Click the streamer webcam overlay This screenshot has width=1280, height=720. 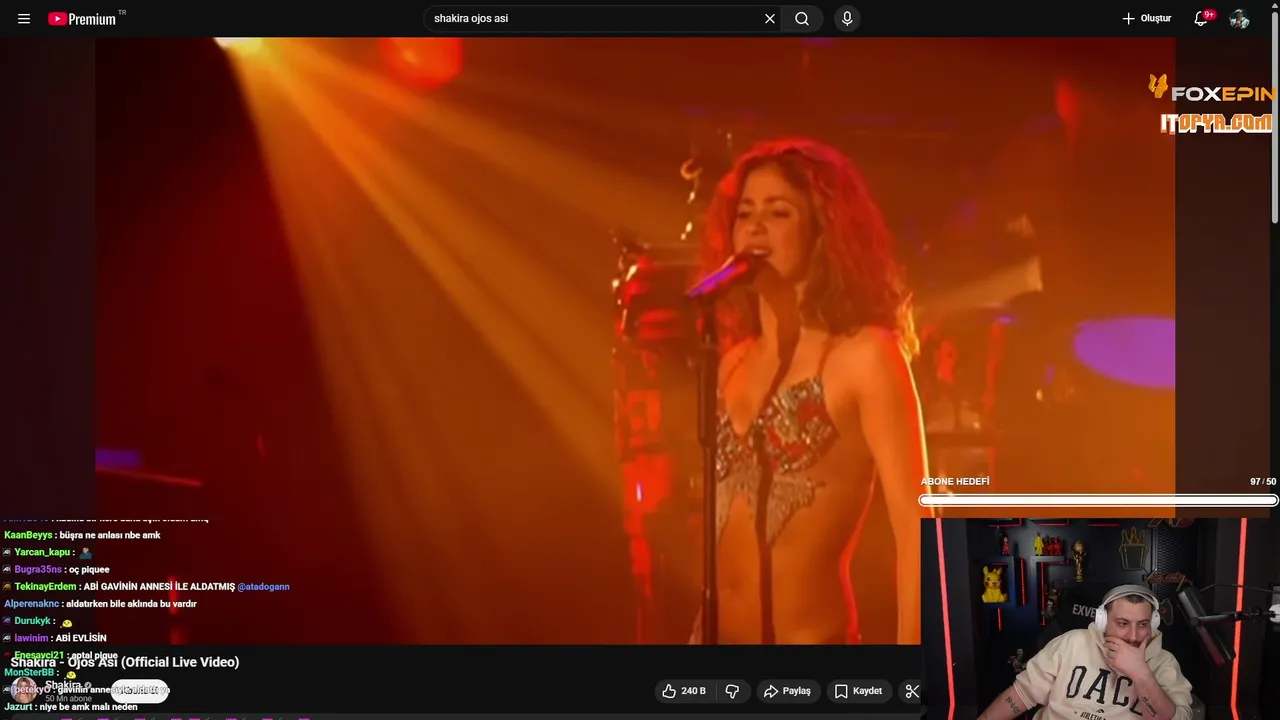(1100, 618)
